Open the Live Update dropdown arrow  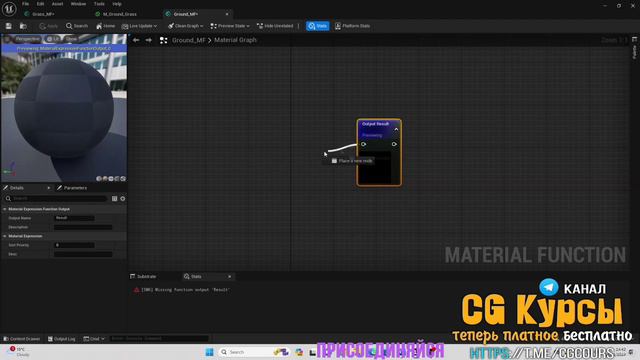[156, 26]
